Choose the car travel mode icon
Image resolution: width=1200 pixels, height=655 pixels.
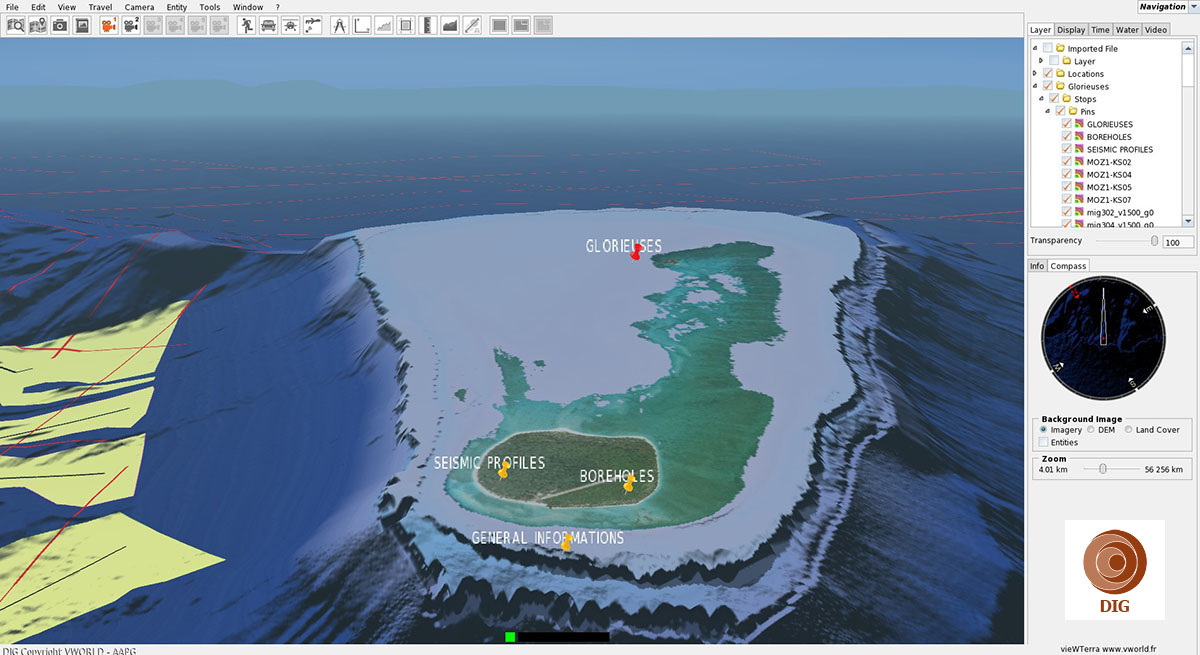(268, 25)
